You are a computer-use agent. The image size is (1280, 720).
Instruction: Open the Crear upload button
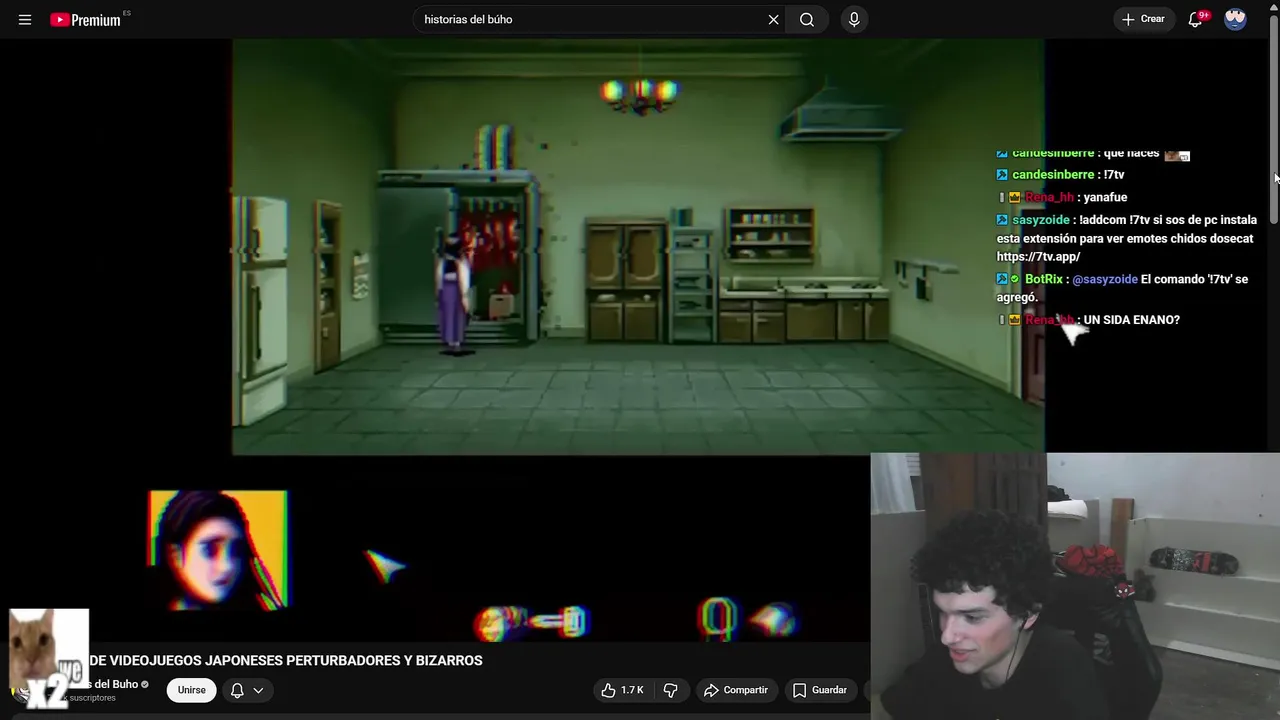(1143, 19)
